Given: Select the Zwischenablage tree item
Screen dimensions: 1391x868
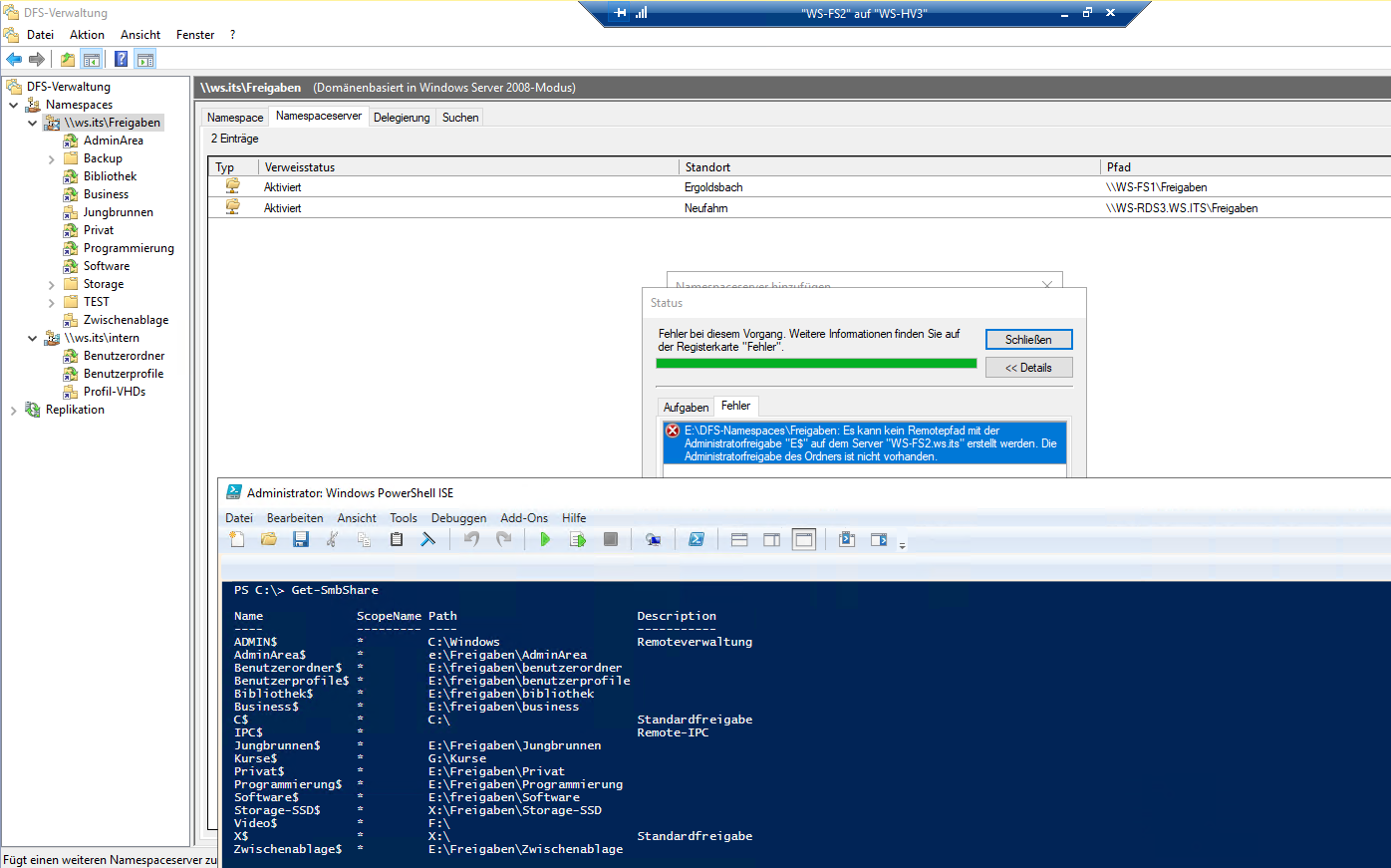Looking at the screenshot, I should coord(126,320).
